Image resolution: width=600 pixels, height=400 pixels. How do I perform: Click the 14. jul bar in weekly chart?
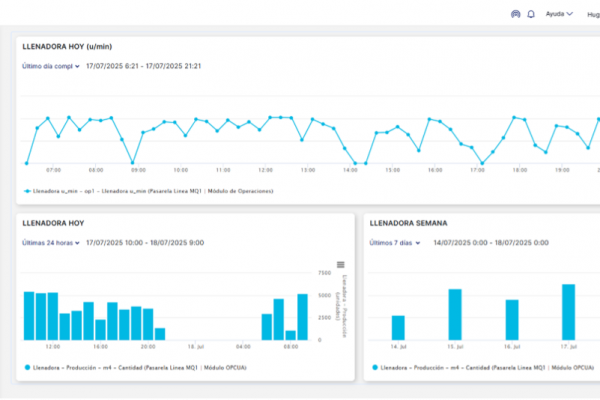[x=398, y=327]
